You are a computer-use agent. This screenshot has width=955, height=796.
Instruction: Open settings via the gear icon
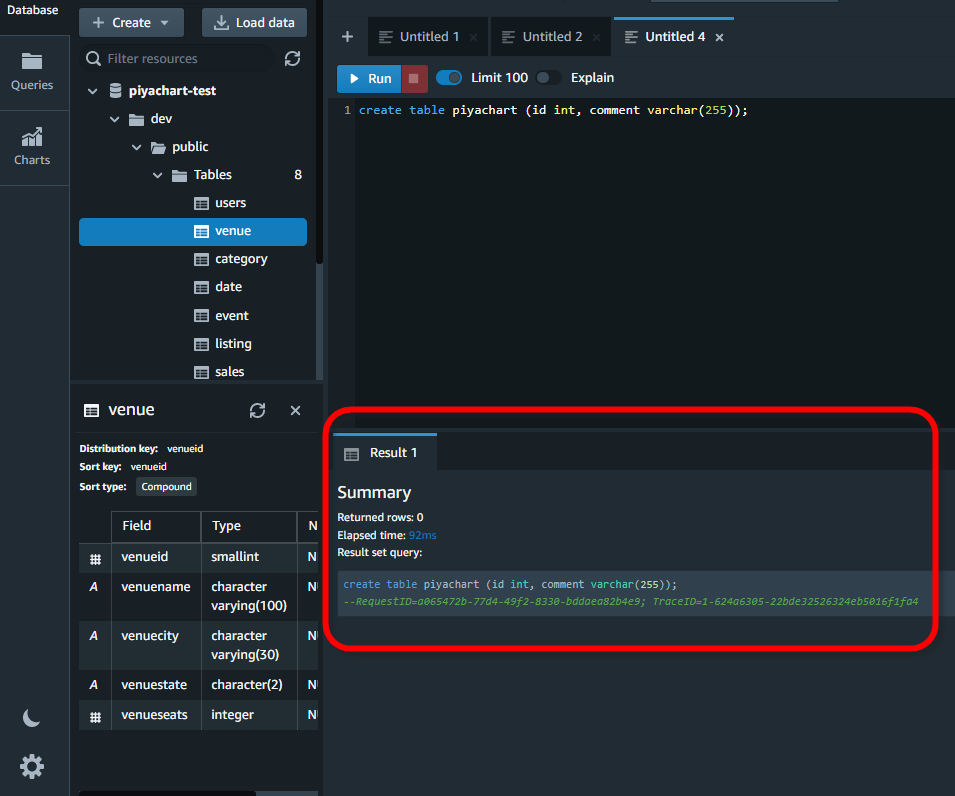(31, 766)
